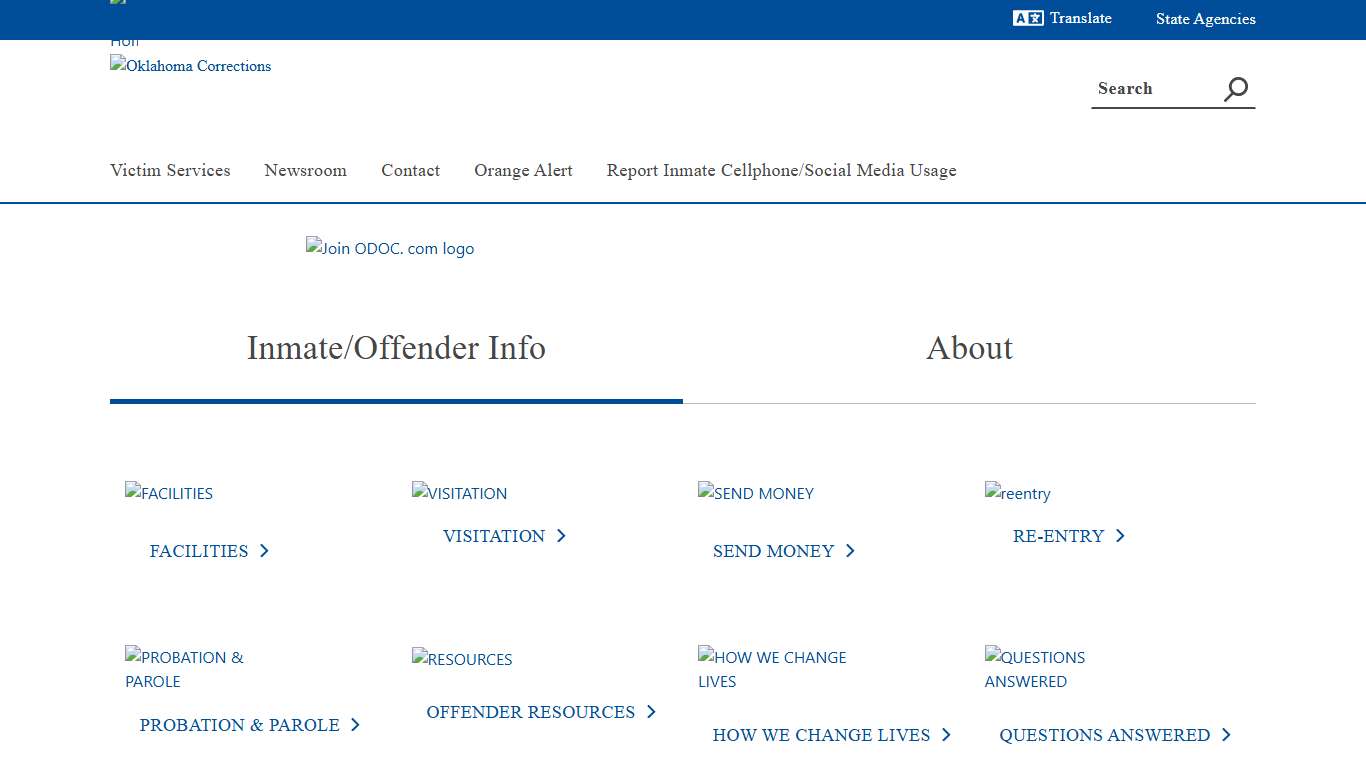Click the VISITATION image icon
This screenshot has height=768, width=1366.
point(459,493)
